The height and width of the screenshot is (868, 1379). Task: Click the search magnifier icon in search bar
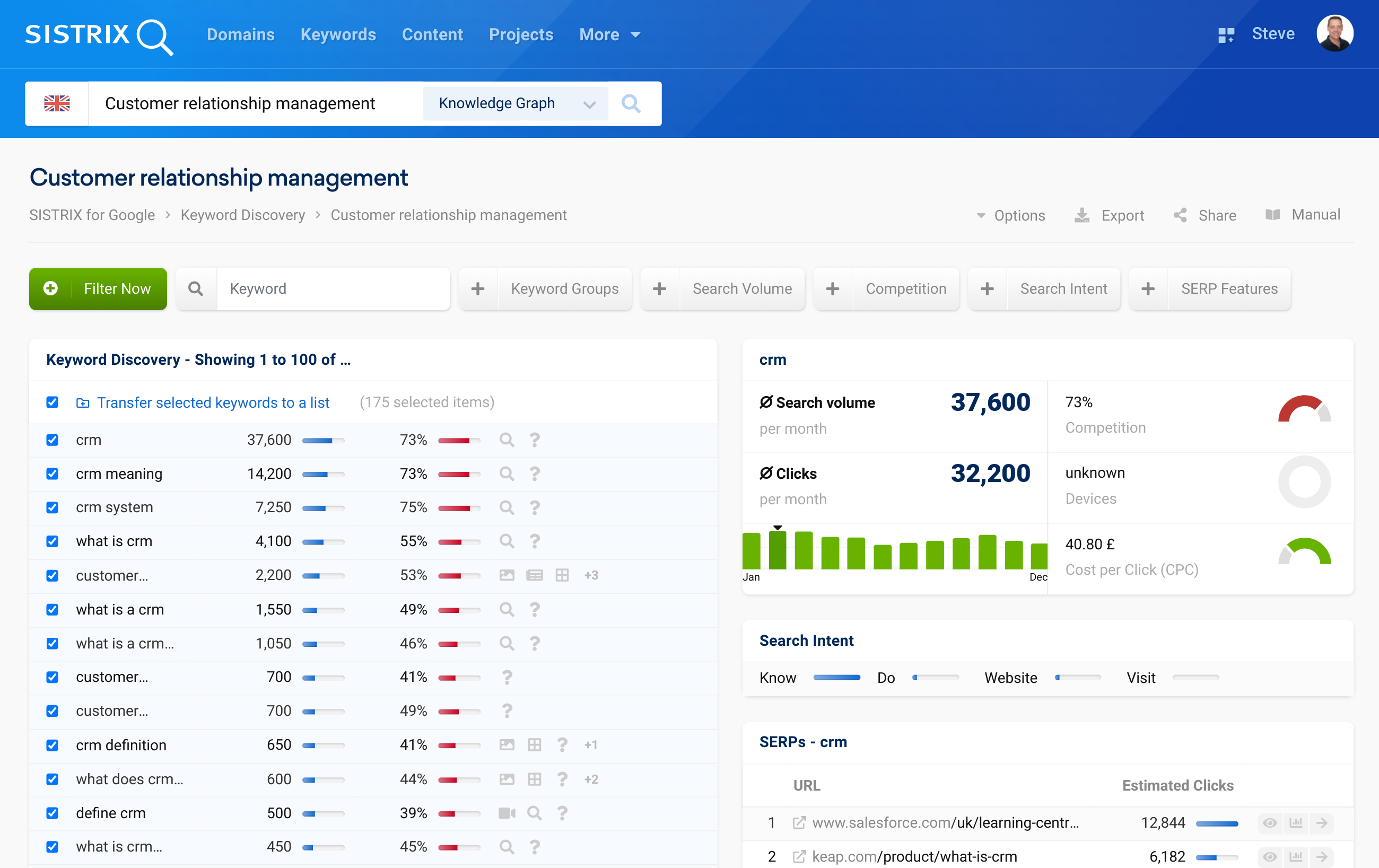631,103
